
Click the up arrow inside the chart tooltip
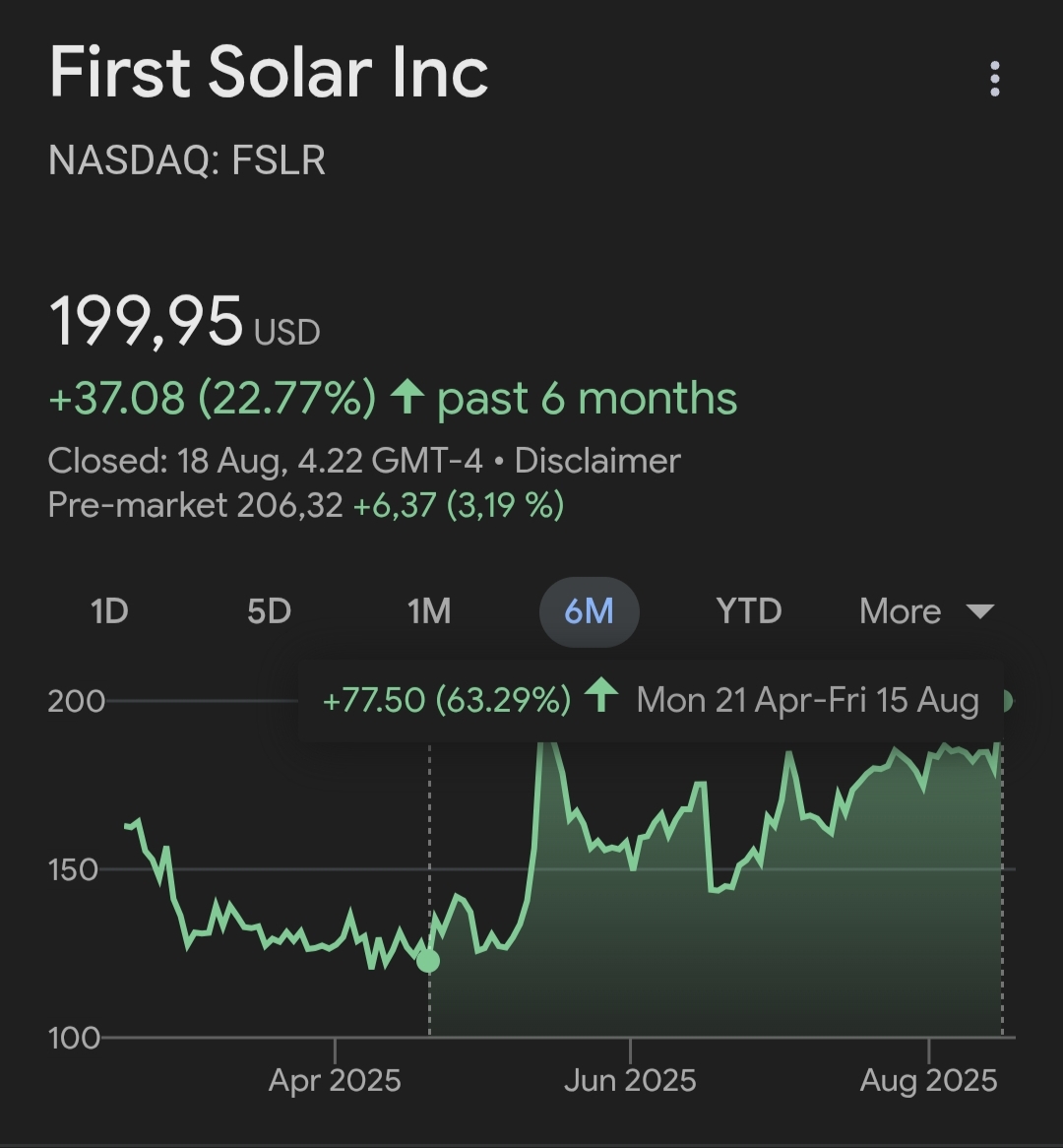click(600, 698)
